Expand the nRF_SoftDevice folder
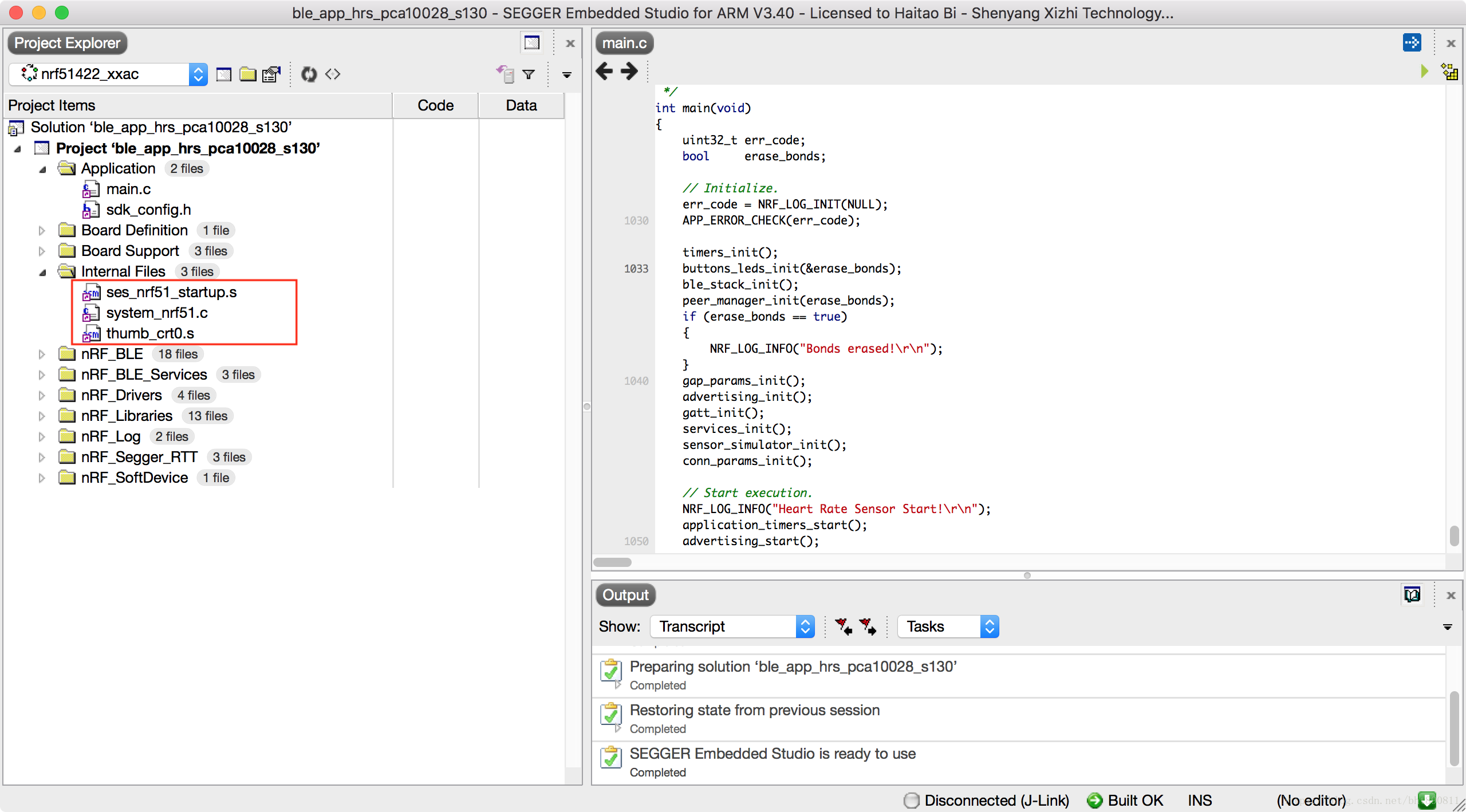This screenshot has width=1466, height=812. [42, 478]
